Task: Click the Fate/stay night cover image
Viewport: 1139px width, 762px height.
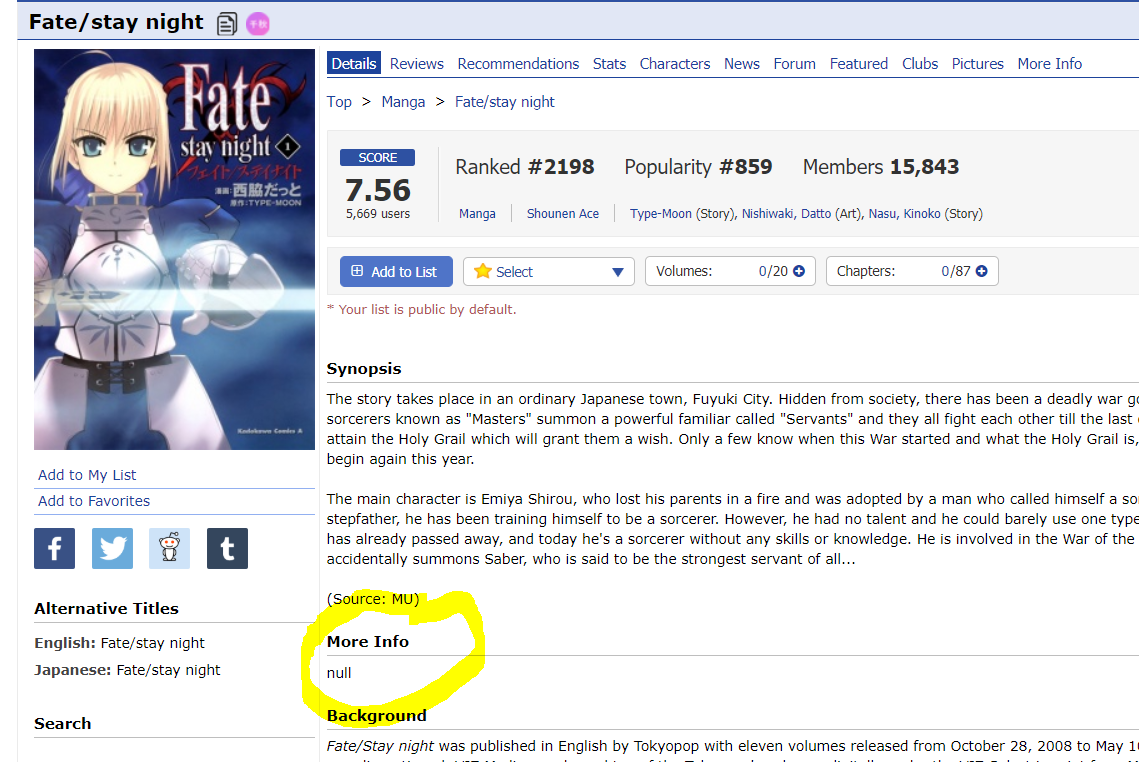Action: click(174, 250)
